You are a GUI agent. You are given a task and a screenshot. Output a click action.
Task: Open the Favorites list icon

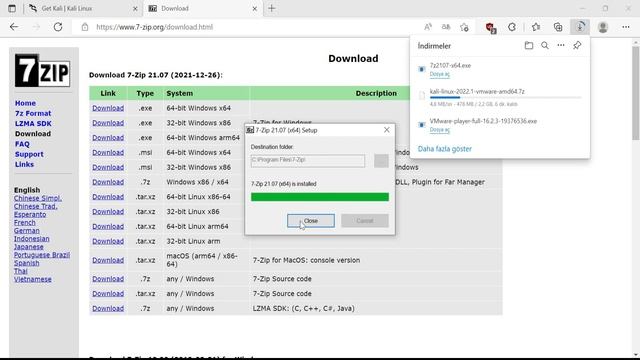coord(536,27)
